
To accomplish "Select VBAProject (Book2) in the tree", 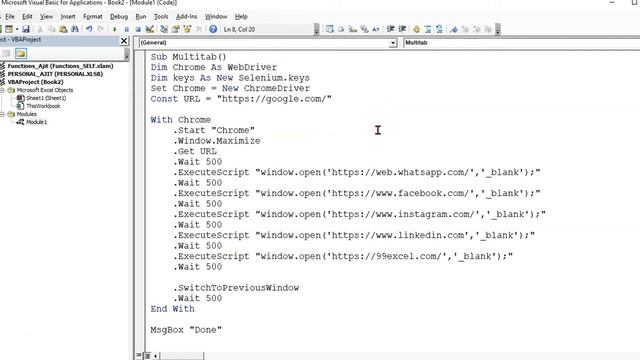I will pyautogui.click(x=36, y=82).
